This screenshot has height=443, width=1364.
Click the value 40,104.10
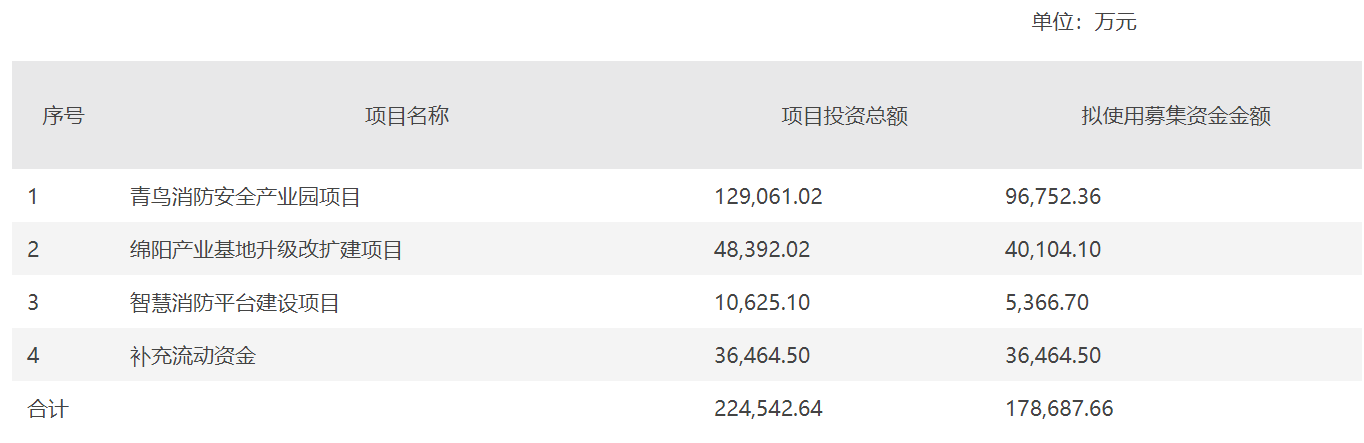(x=1052, y=250)
